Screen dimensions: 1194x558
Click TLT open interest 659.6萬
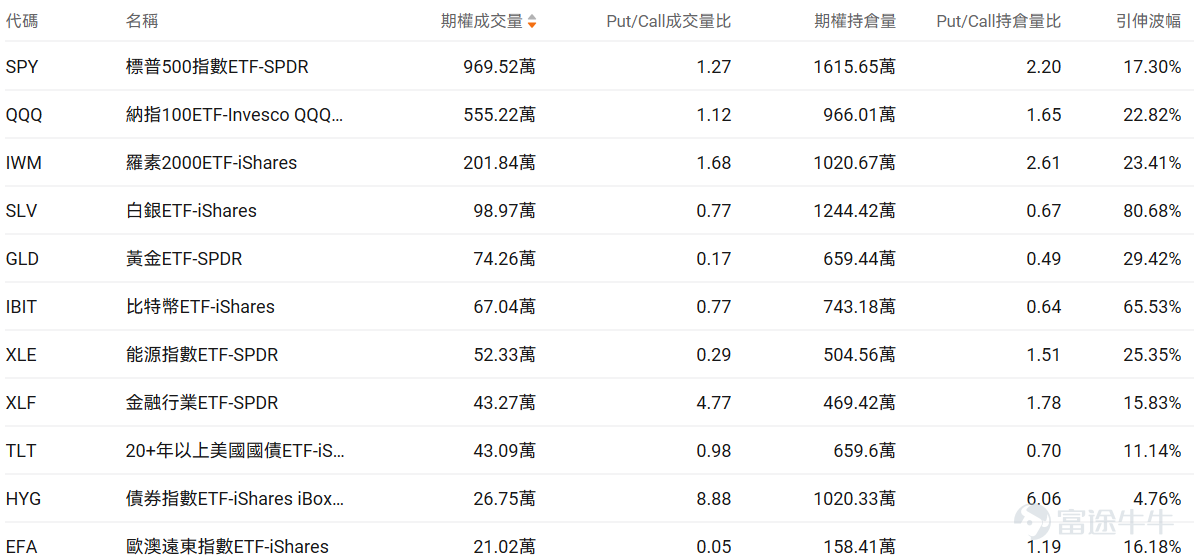pyautogui.click(x=864, y=451)
